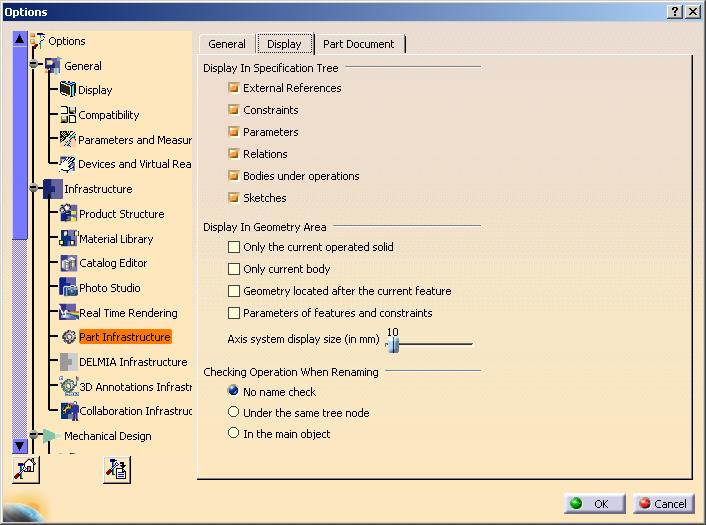706x525 pixels.
Task: Toggle Bodies under operations checkbox
Action: coord(233,175)
